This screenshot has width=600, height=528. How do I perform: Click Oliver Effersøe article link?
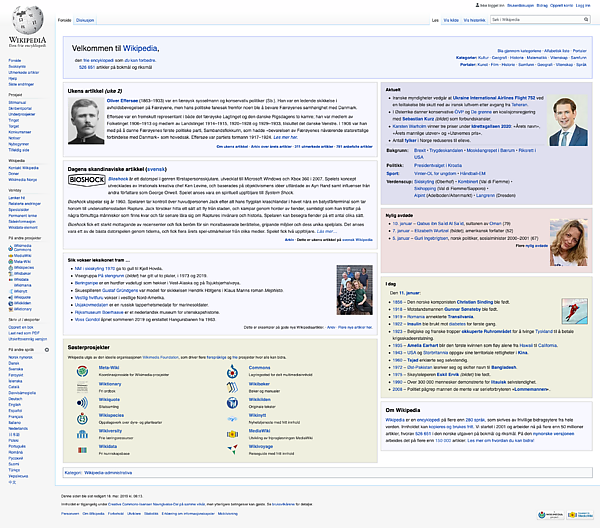(122, 101)
